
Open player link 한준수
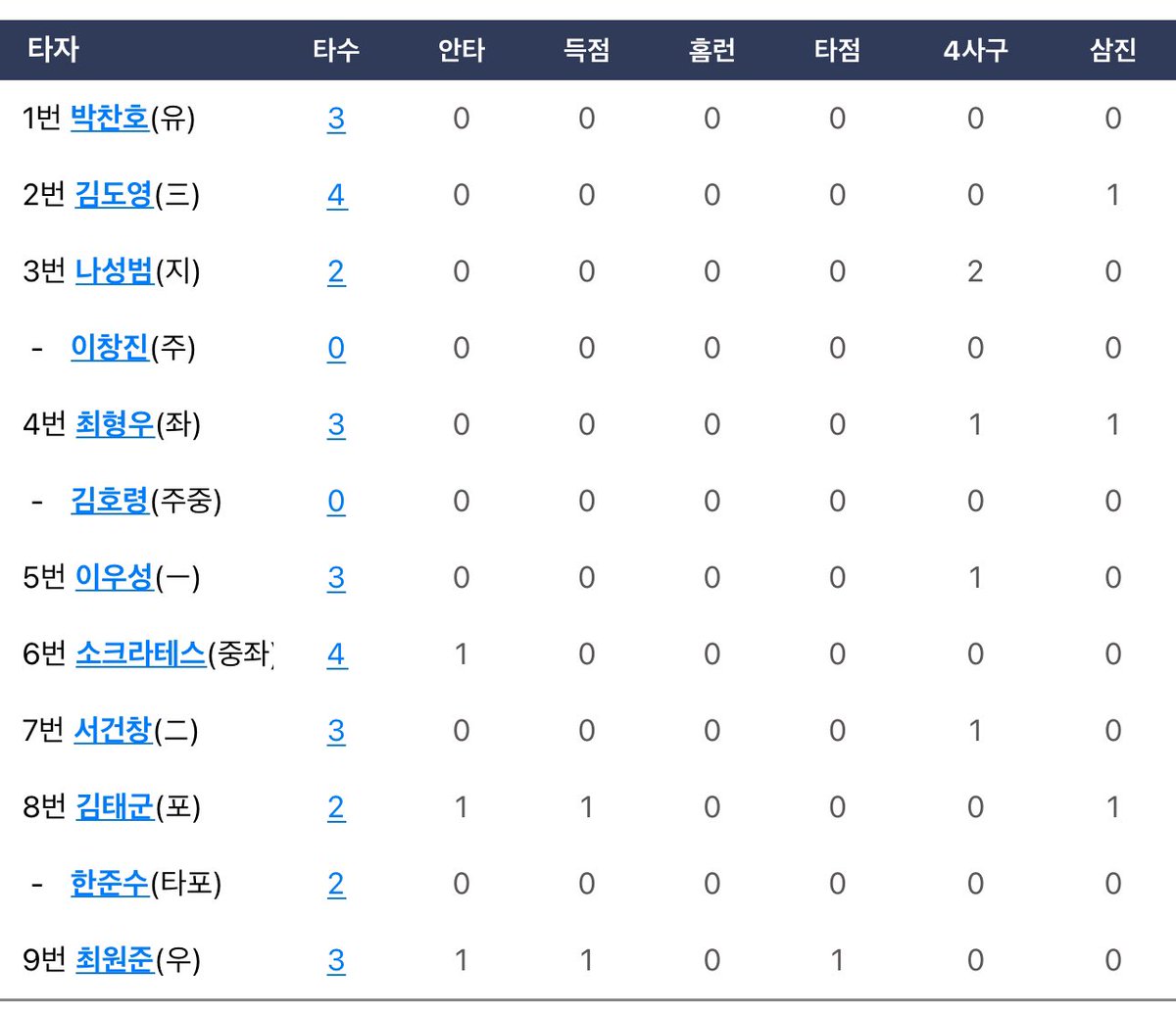click(110, 884)
